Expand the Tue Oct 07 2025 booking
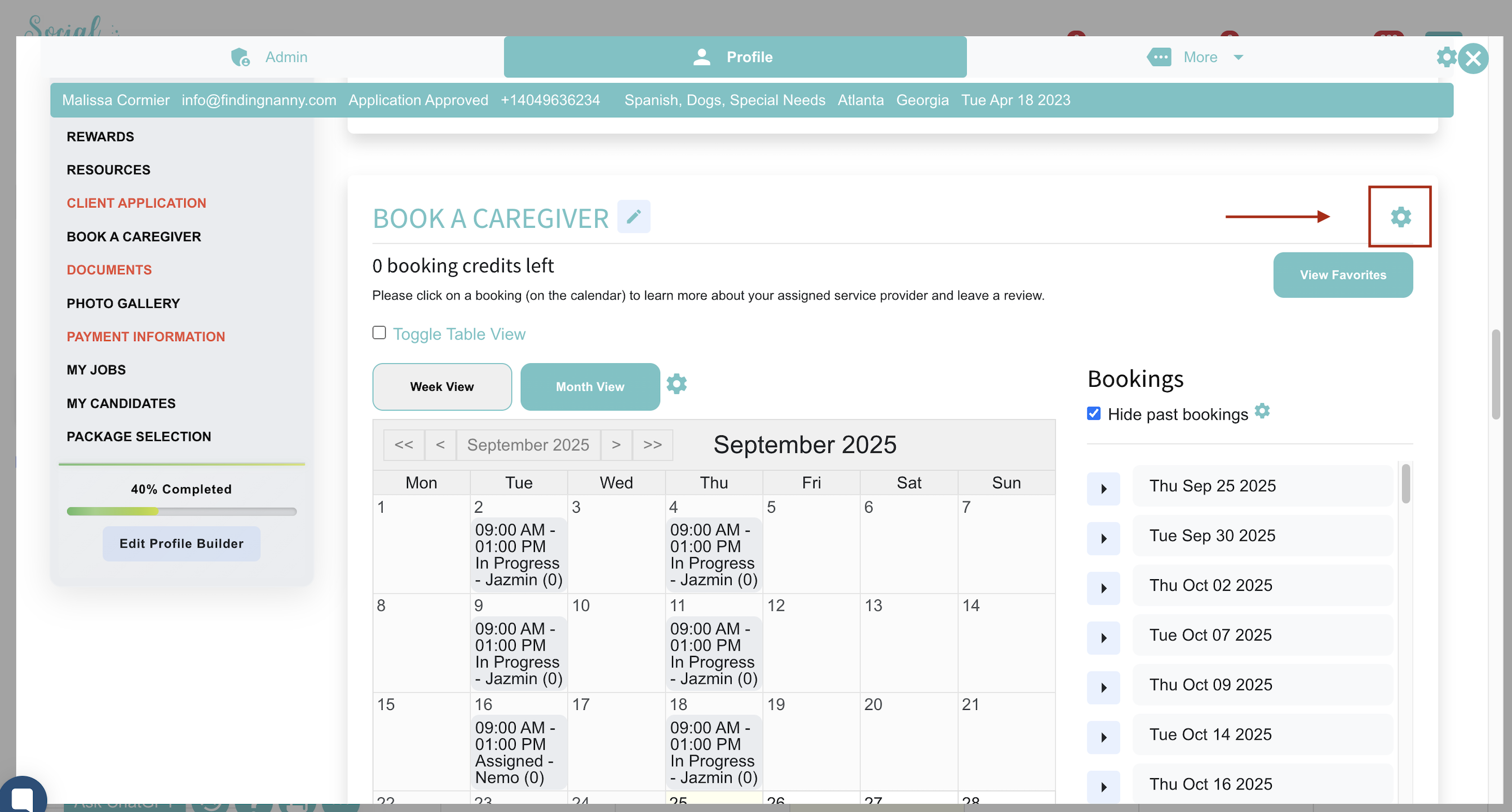1512x812 pixels. (1103, 638)
